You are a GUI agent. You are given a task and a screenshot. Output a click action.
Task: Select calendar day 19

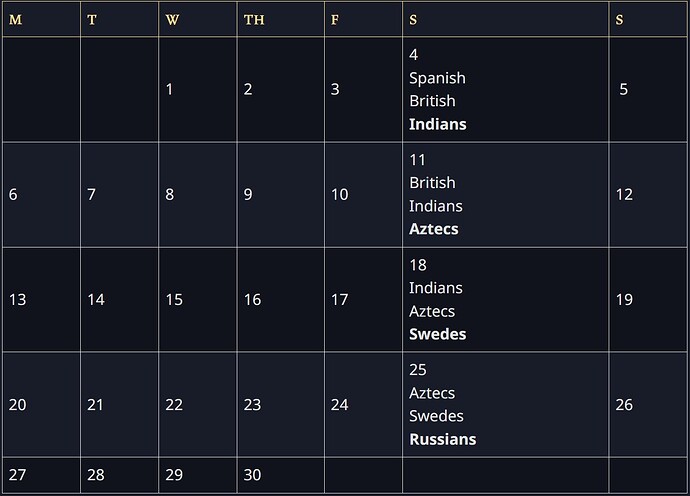[x=624, y=299]
